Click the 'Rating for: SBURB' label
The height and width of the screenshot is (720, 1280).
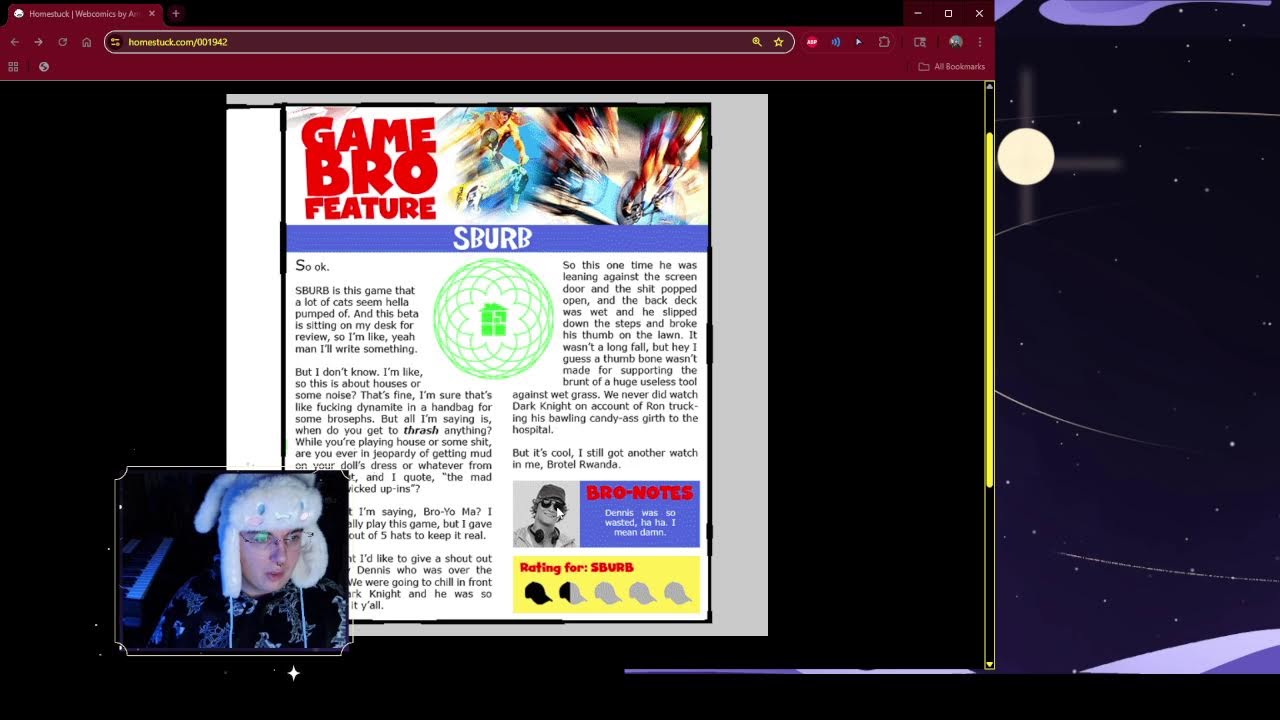[x=576, y=567]
